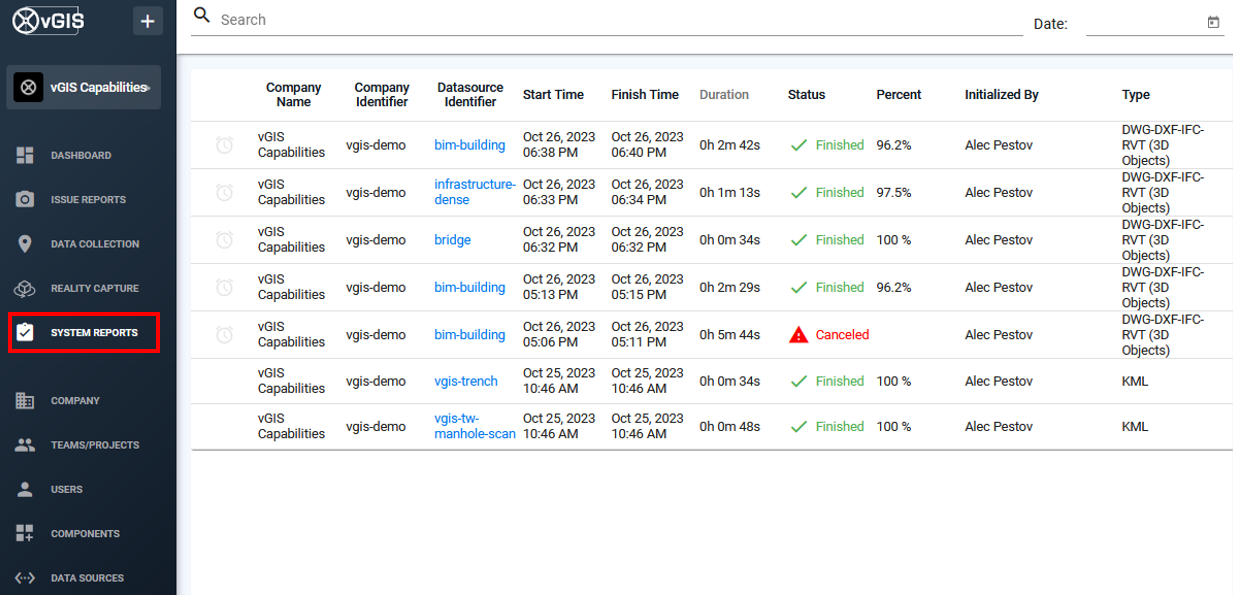Click the alarm icon for bridge row
1233x595 pixels.
click(225, 240)
